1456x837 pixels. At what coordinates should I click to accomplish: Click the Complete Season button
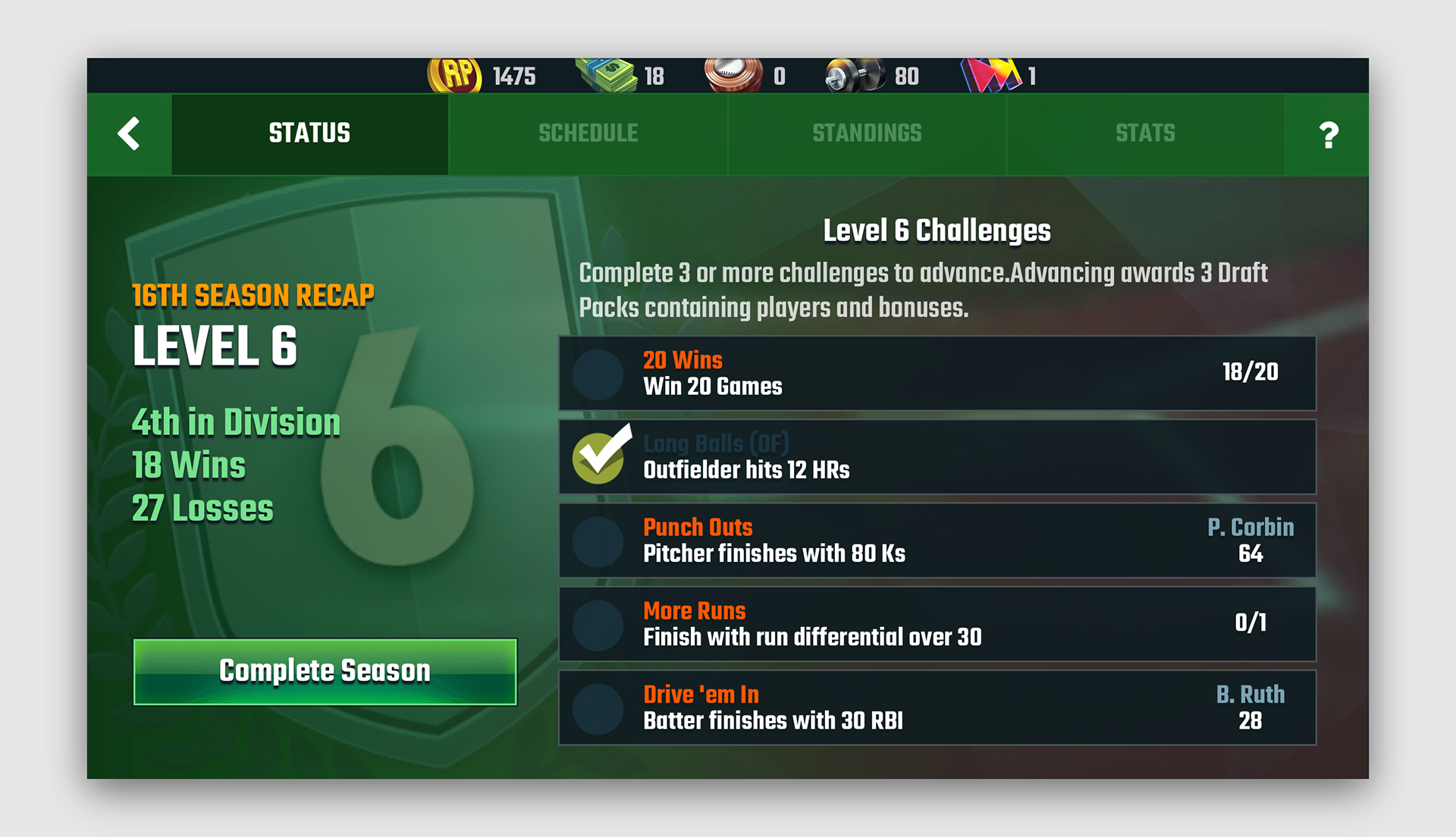(x=325, y=672)
